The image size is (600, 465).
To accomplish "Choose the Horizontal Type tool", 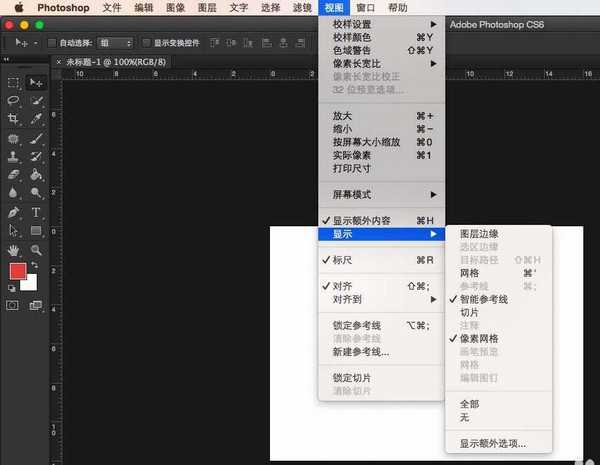I will pos(36,212).
